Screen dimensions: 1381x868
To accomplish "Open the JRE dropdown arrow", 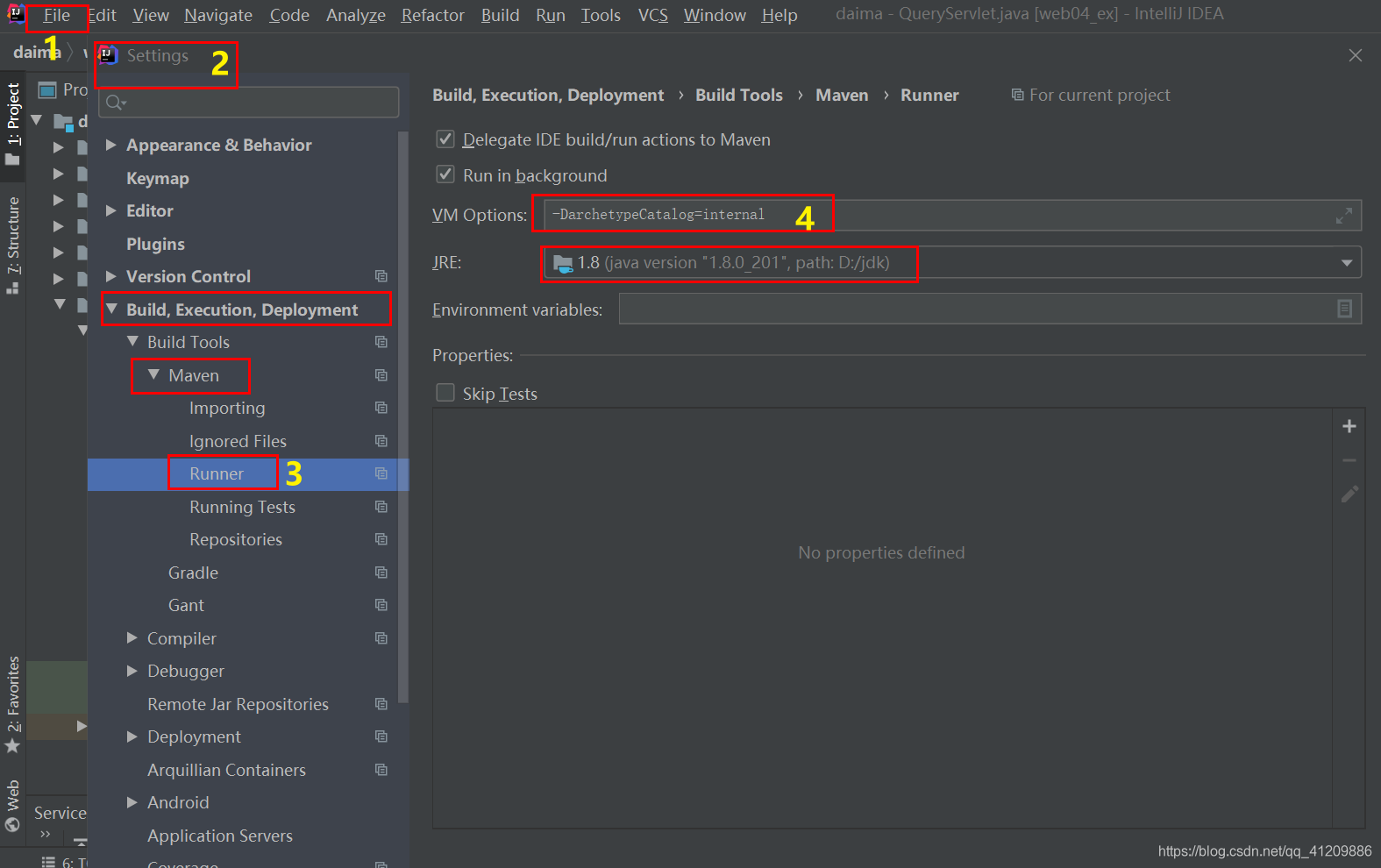I will tap(1347, 263).
